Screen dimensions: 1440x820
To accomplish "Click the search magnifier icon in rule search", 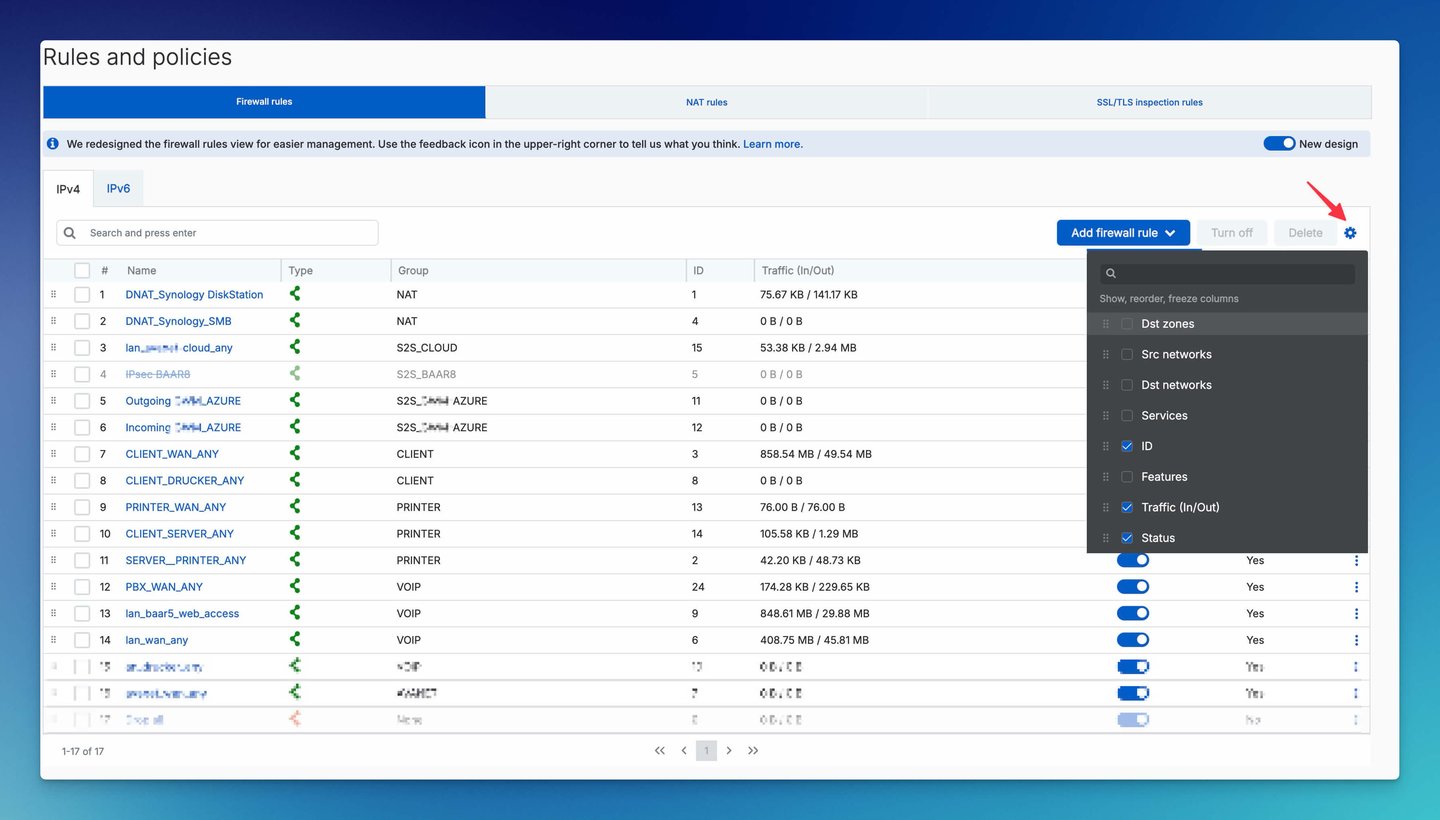I will tap(70, 233).
